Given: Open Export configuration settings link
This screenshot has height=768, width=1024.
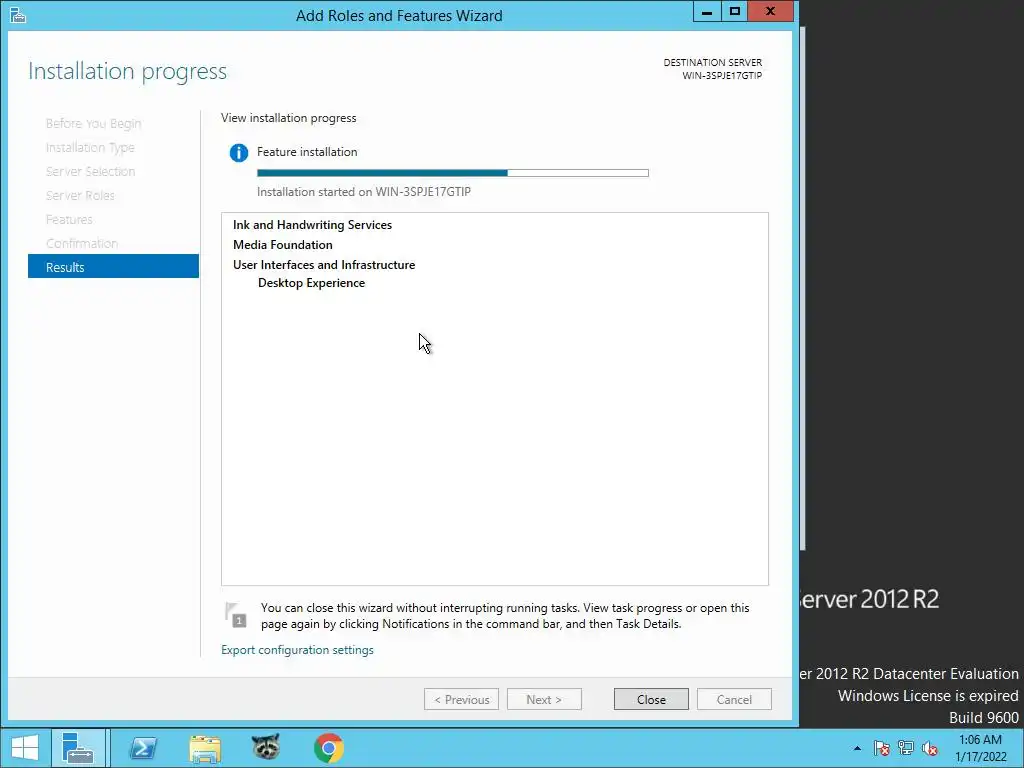Looking at the screenshot, I should coord(297,650).
